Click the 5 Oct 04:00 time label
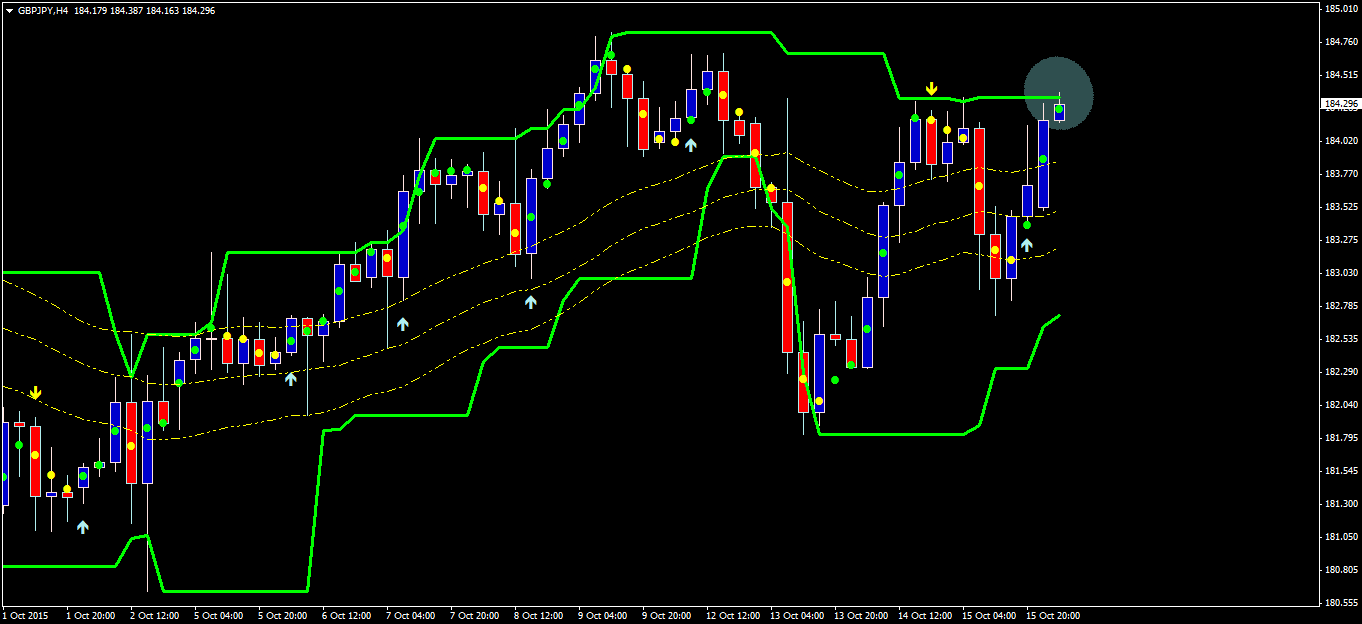The width and height of the screenshot is (1362, 624). (x=218, y=616)
